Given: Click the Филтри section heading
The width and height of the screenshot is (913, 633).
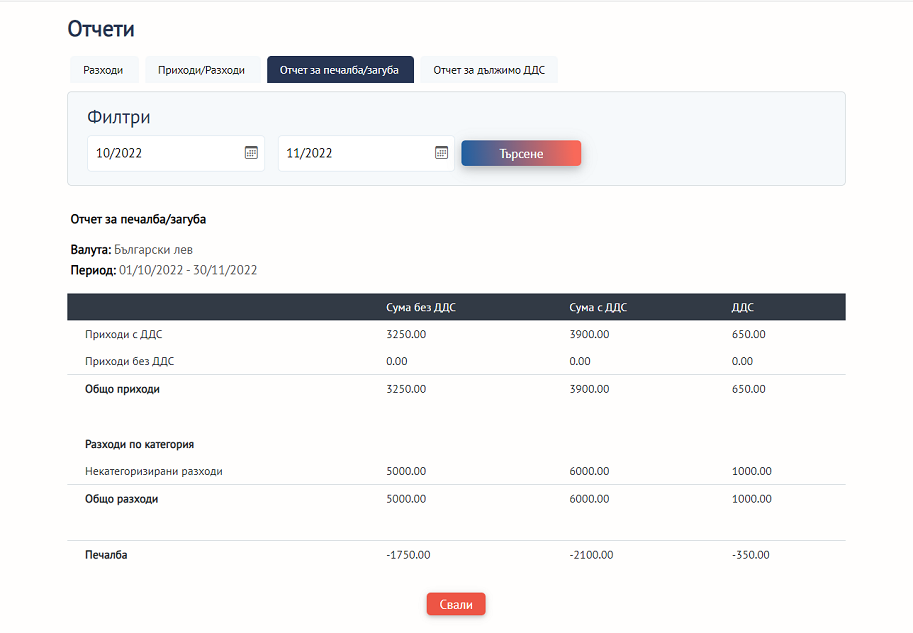Looking at the screenshot, I should [x=119, y=117].
